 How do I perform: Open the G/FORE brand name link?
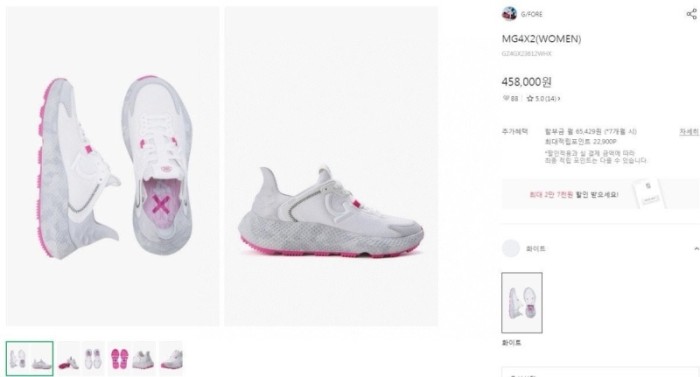click(531, 14)
